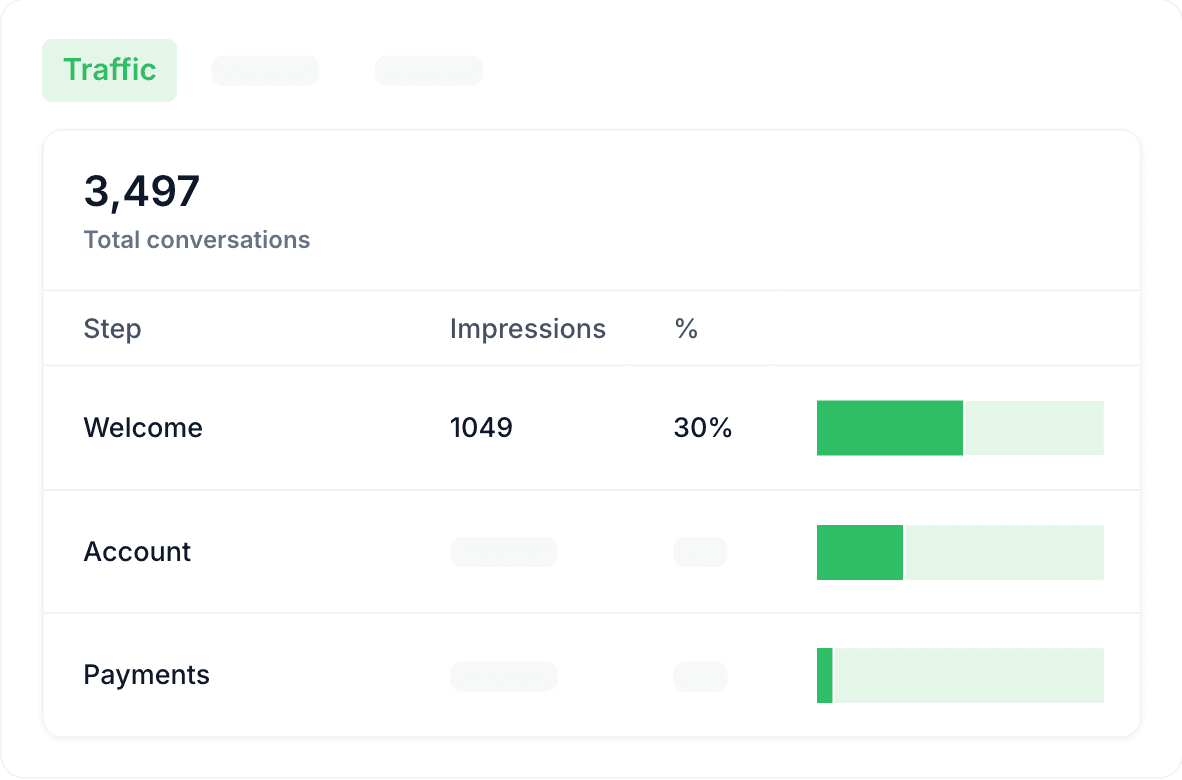Open the Welcome step row
This screenshot has width=1182, height=780.
pos(143,428)
